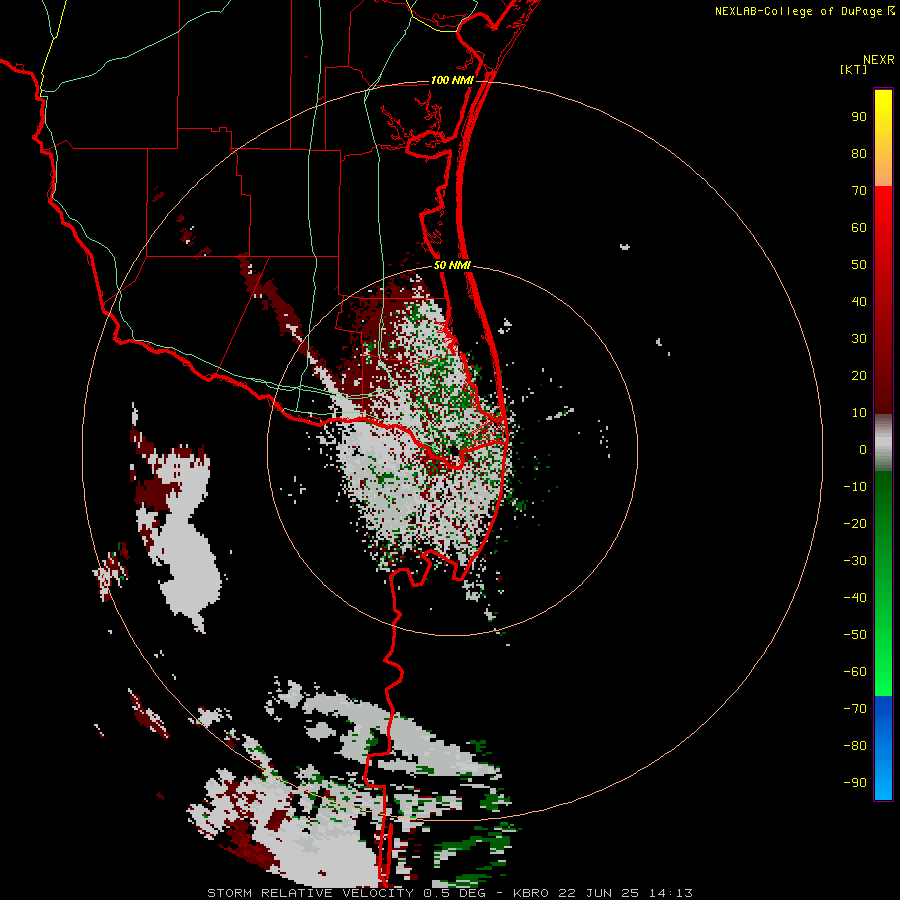The height and width of the screenshot is (900, 900).
Task: Click the KBRO radar site black dot
Action: (454, 451)
